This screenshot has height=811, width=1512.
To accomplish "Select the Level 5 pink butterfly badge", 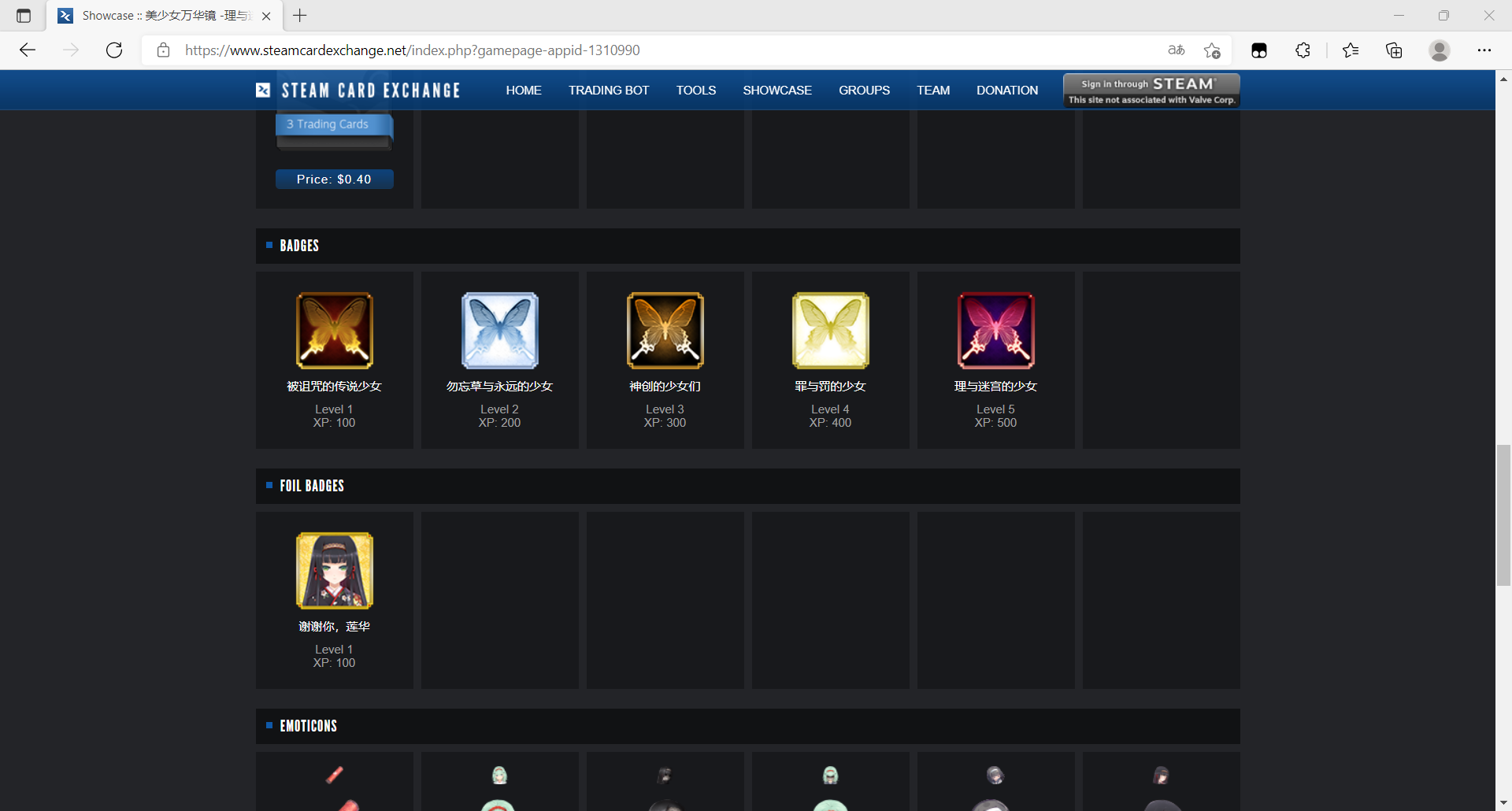I will 995,331.
